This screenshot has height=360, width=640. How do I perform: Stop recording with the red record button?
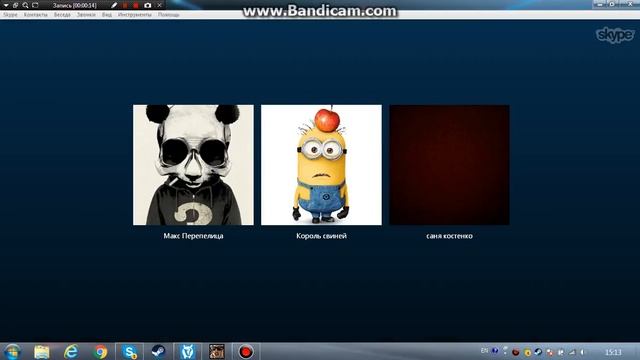click(x=136, y=5)
